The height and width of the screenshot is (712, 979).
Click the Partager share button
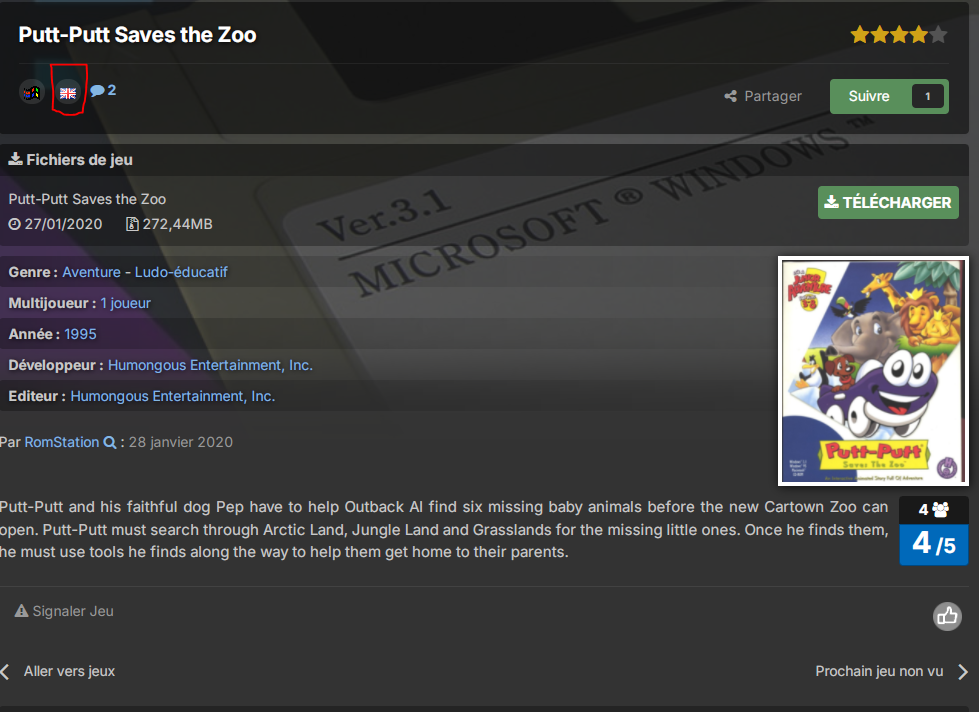763,96
